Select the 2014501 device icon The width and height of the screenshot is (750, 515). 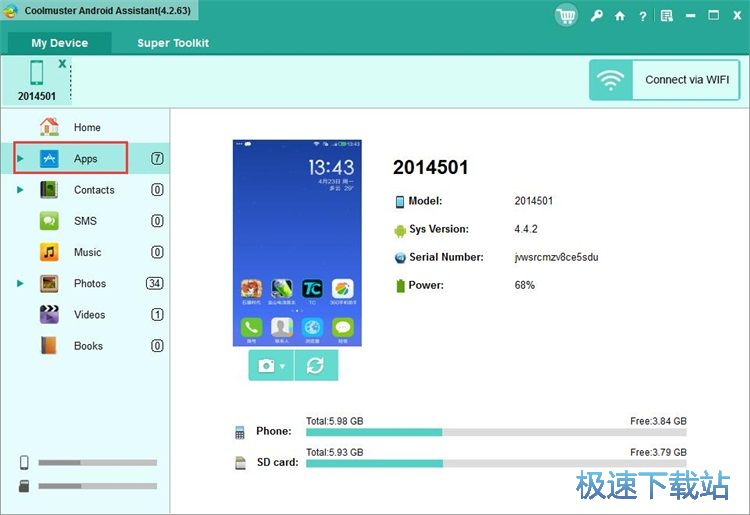(x=36, y=73)
